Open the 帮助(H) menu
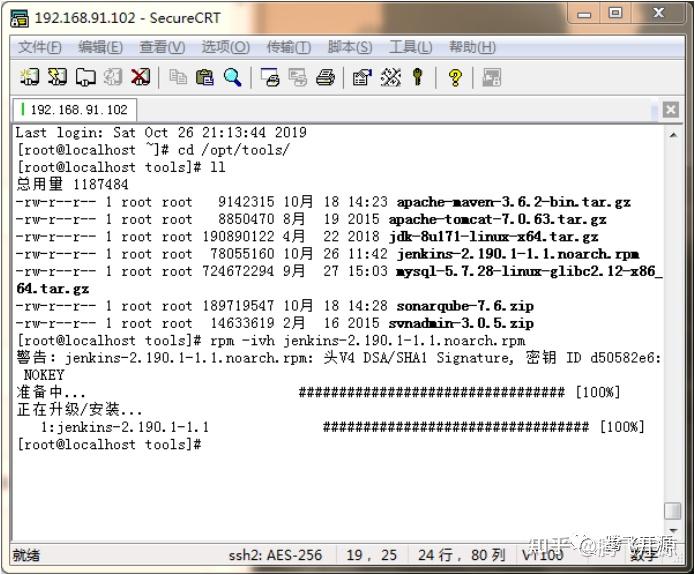Screen dimensions: 695x575 (472, 47)
